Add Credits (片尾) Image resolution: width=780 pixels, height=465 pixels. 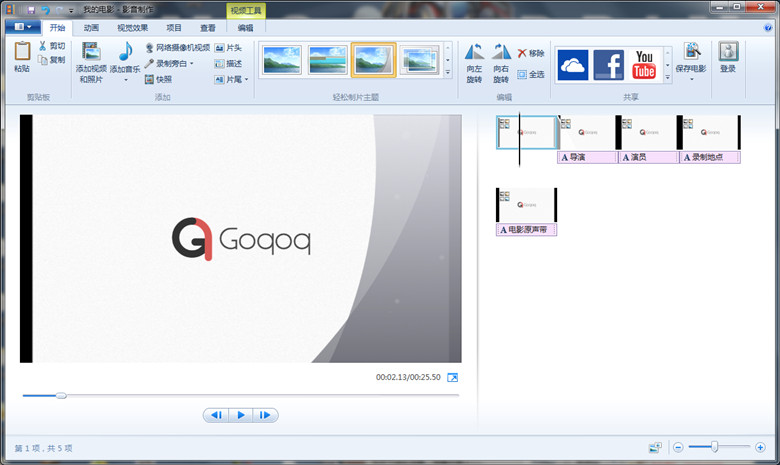[228, 79]
